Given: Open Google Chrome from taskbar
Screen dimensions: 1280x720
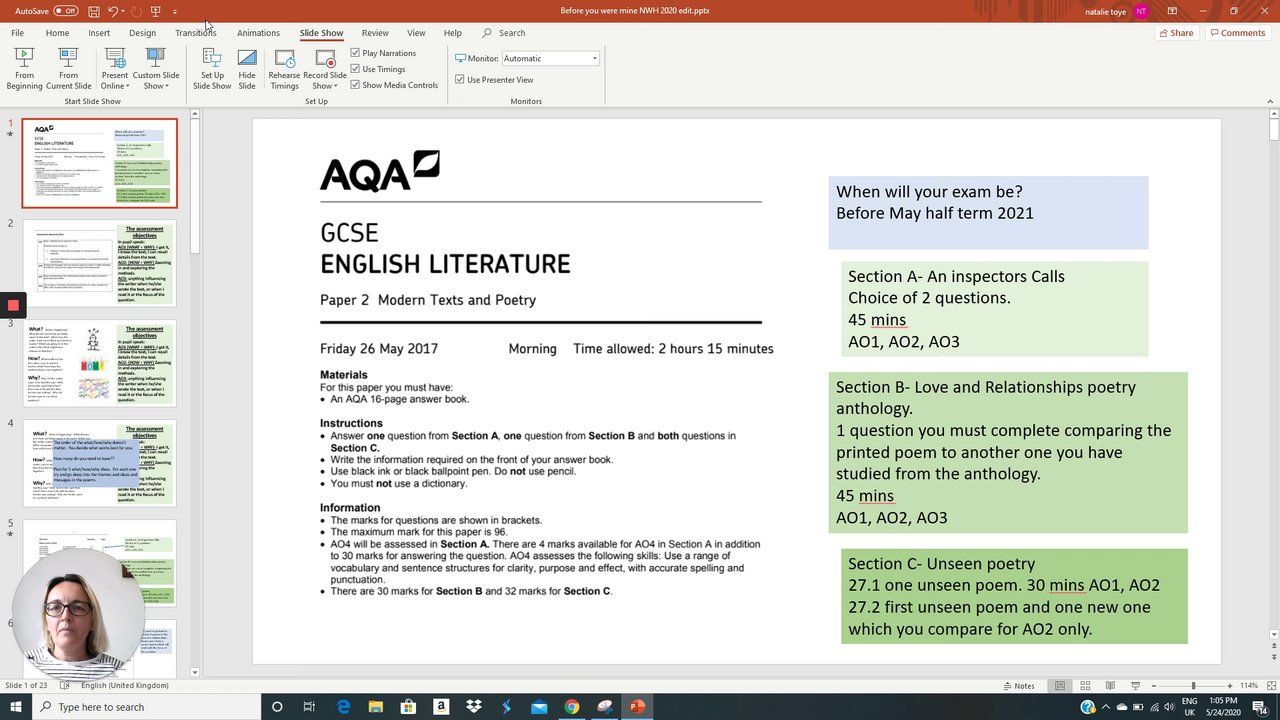Looking at the screenshot, I should coord(571,707).
